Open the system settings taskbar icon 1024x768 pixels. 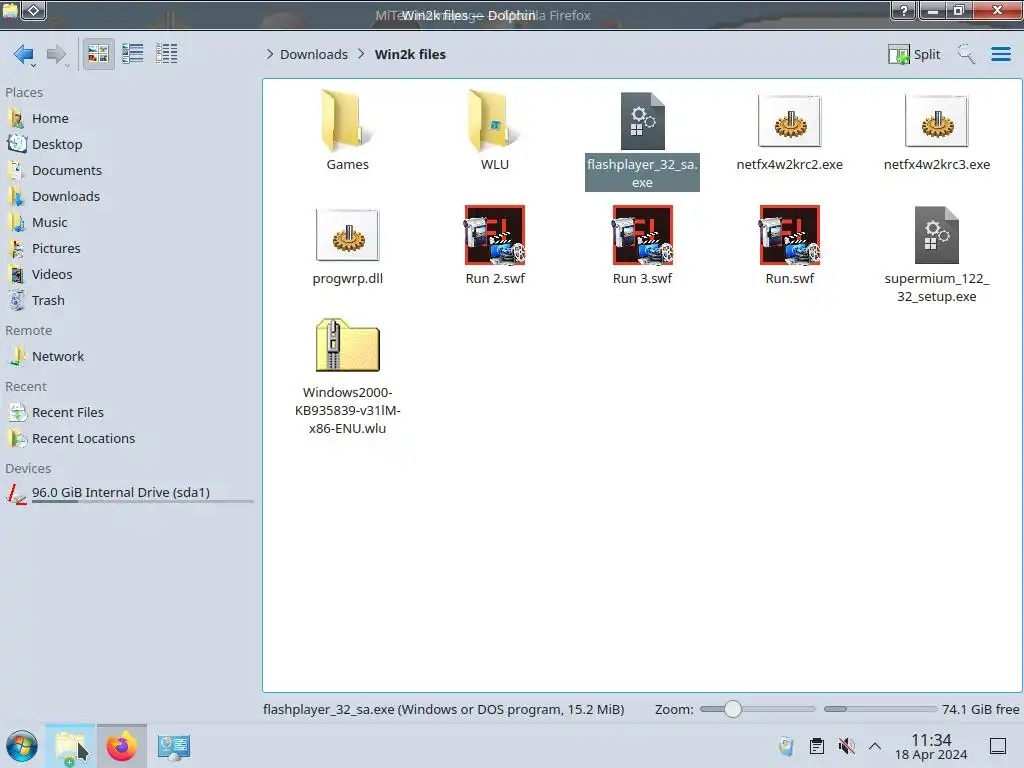pyautogui.click(x=173, y=746)
